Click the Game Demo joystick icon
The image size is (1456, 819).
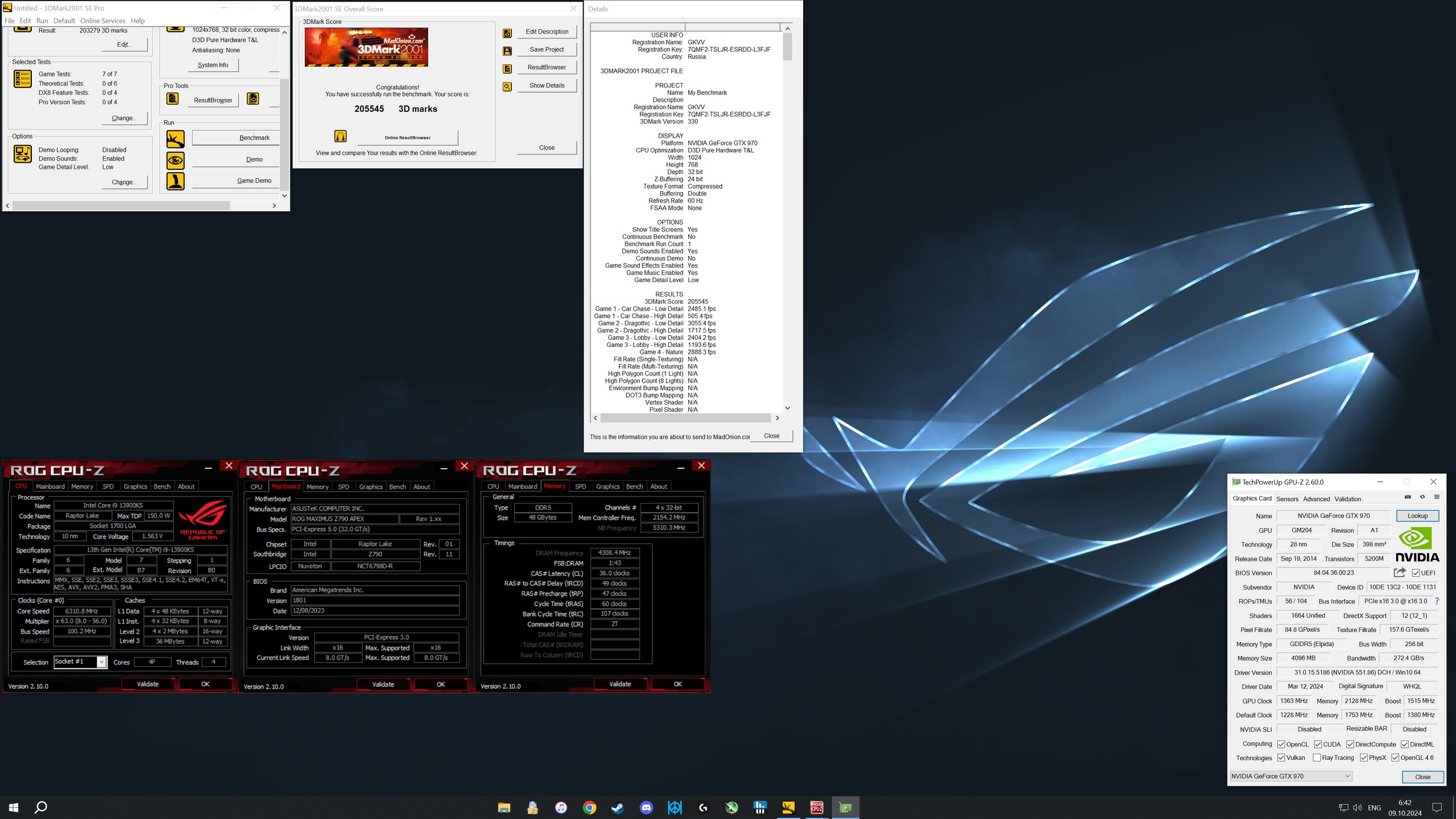click(x=175, y=181)
